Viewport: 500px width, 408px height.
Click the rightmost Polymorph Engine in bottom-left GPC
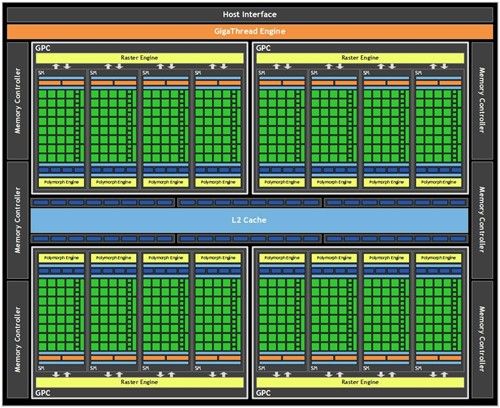218,258
